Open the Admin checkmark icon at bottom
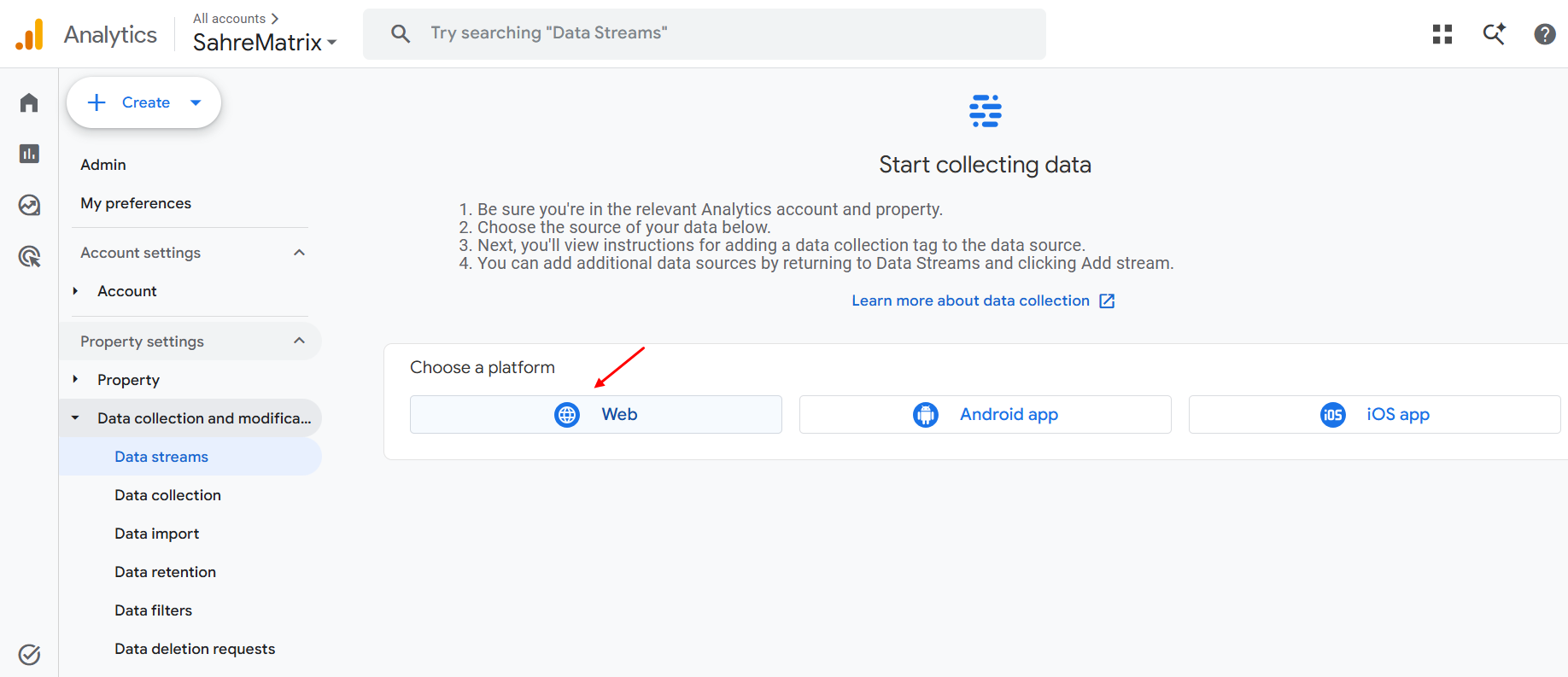The width and height of the screenshot is (1568, 677). pyautogui.click(x=29, y=655)
